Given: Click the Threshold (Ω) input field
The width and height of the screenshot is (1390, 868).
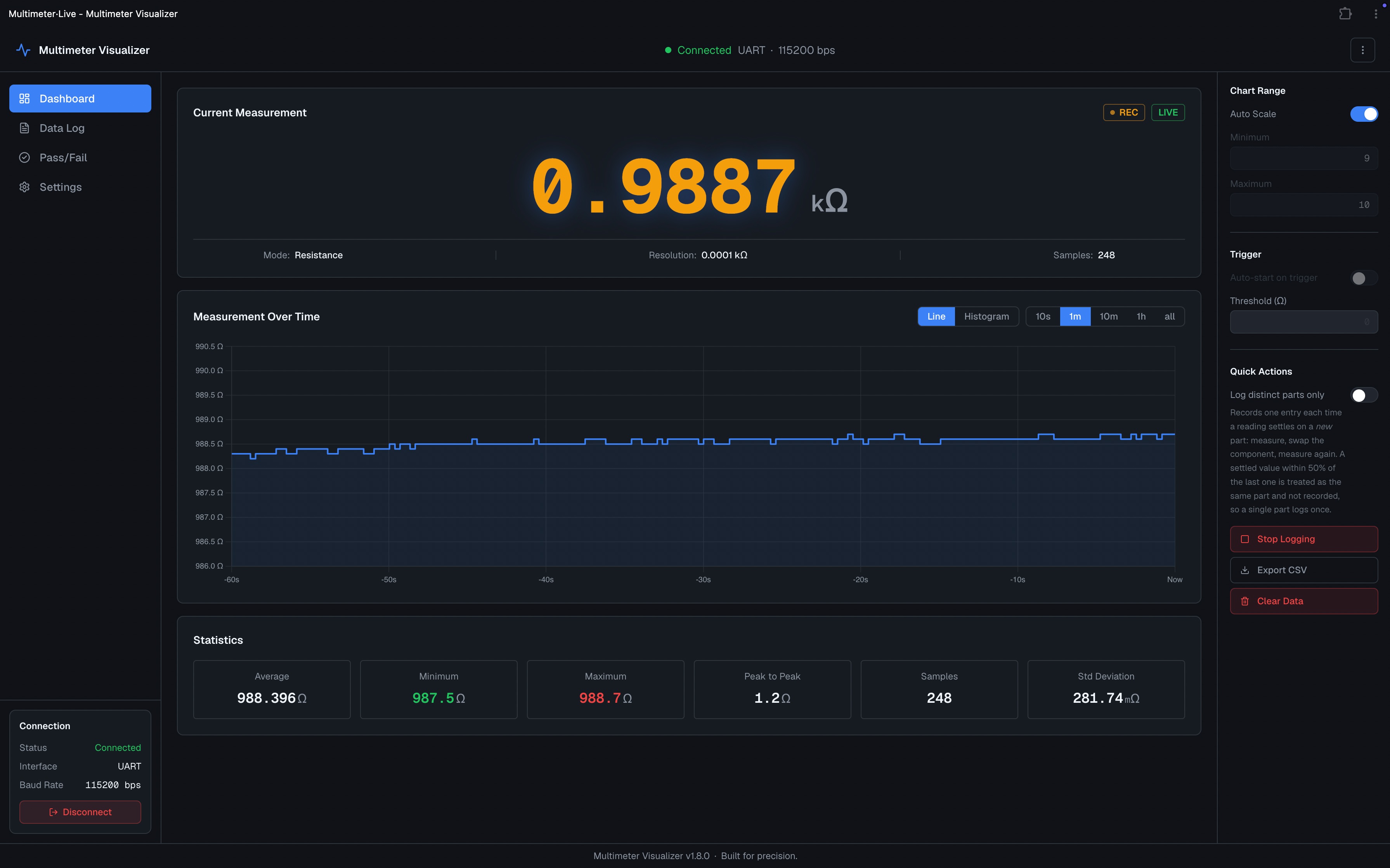Looking at the screenshot, I should [x=1304, y=322].
